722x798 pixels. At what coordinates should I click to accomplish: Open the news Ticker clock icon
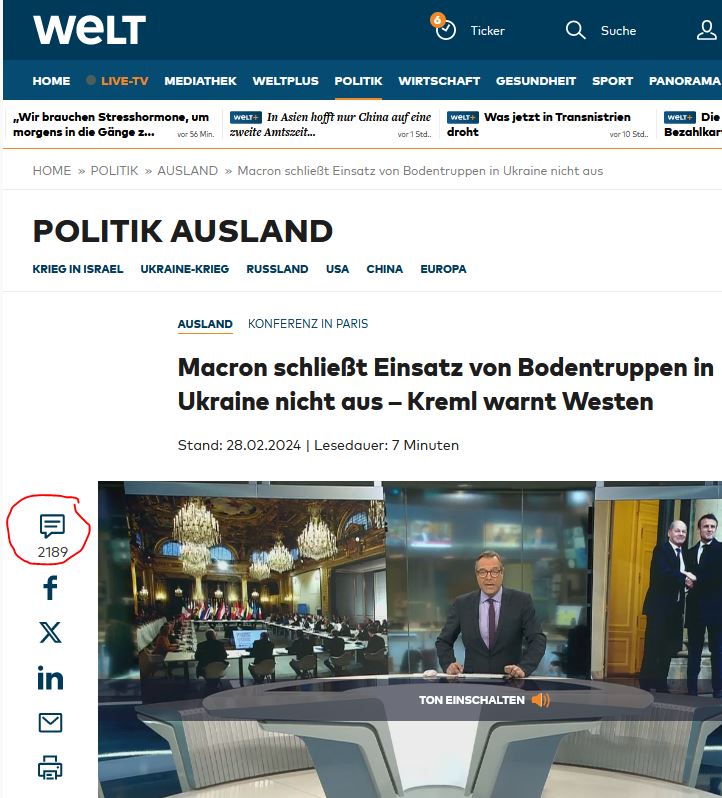click(x=445, y=29)
